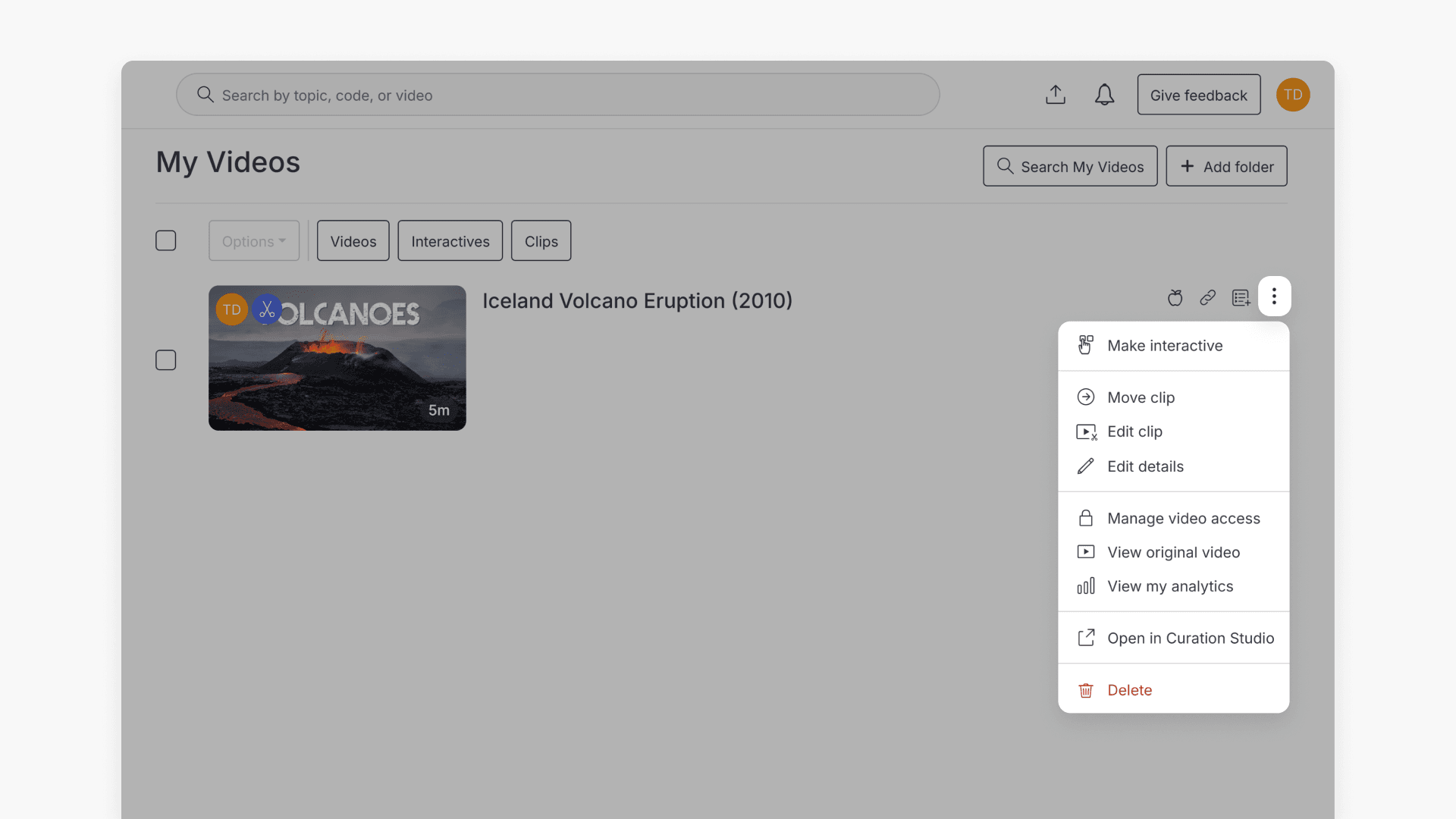This screenshot has width=1456, height=819.
Task: Open the Options dropdown
Action: click(253, 240)
